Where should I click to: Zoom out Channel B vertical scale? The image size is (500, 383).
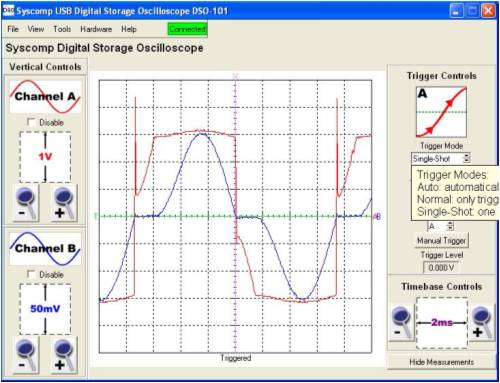(x=27, y=355)
